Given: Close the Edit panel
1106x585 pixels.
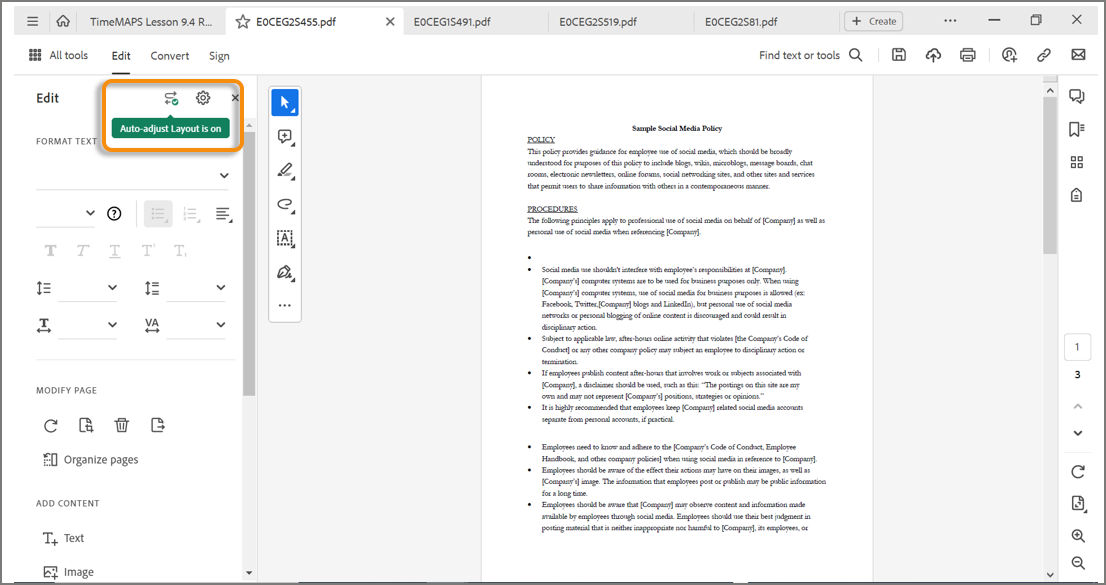Looking at the screenshot, I should [x=235, y=98].
